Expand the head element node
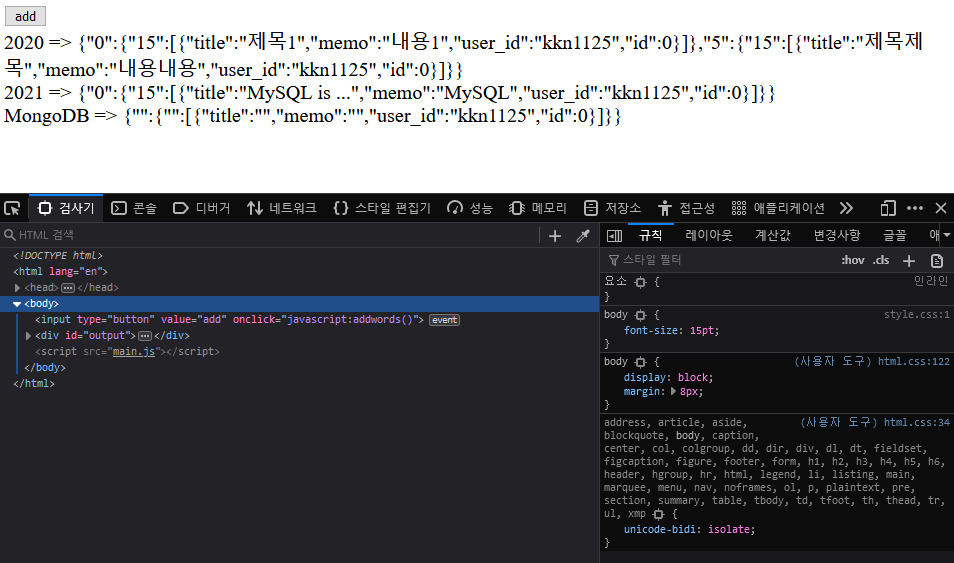Screen dimensions: 954x563 click(18, 287)
